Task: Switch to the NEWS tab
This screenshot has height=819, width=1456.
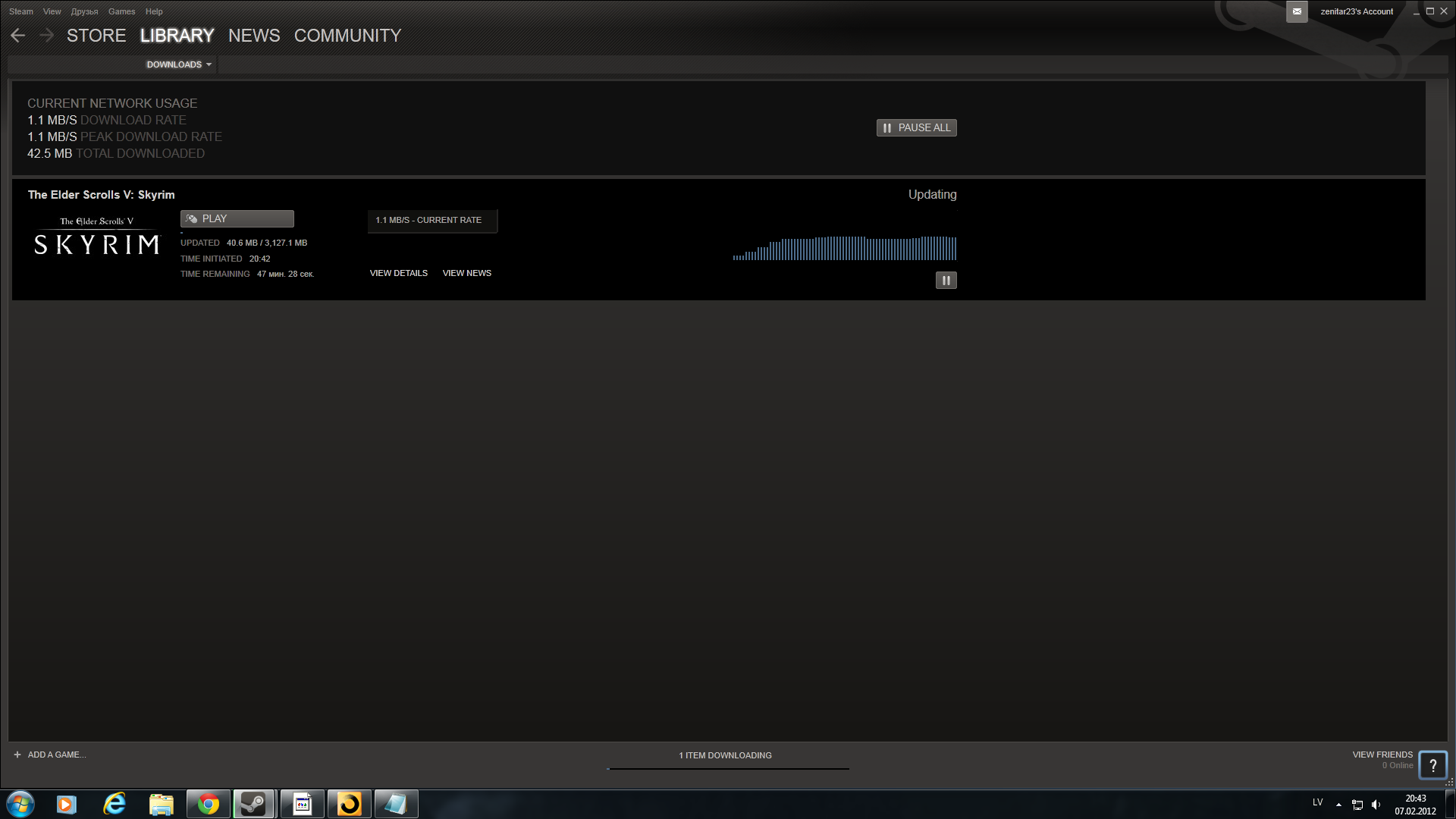Action: pos(254,36)
